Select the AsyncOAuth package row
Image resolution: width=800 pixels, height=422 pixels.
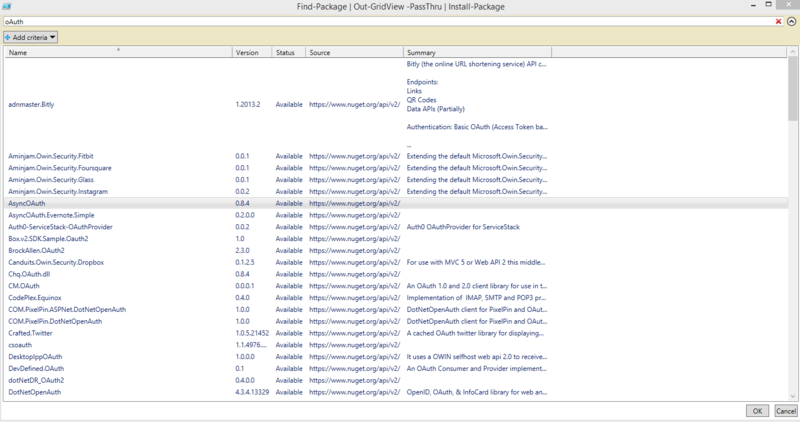point(396,203)
